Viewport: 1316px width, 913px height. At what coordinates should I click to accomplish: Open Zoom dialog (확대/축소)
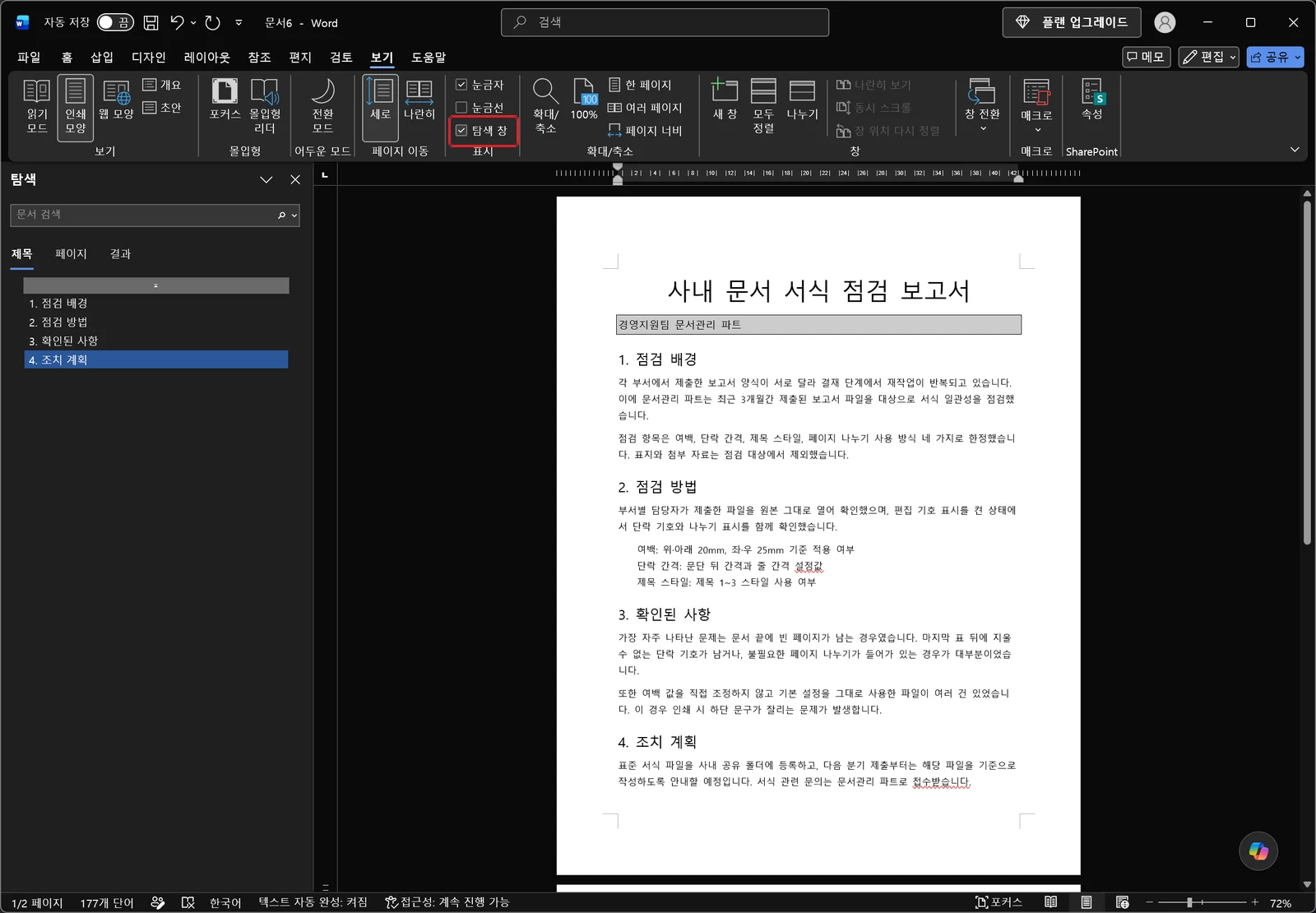[545, 107]
